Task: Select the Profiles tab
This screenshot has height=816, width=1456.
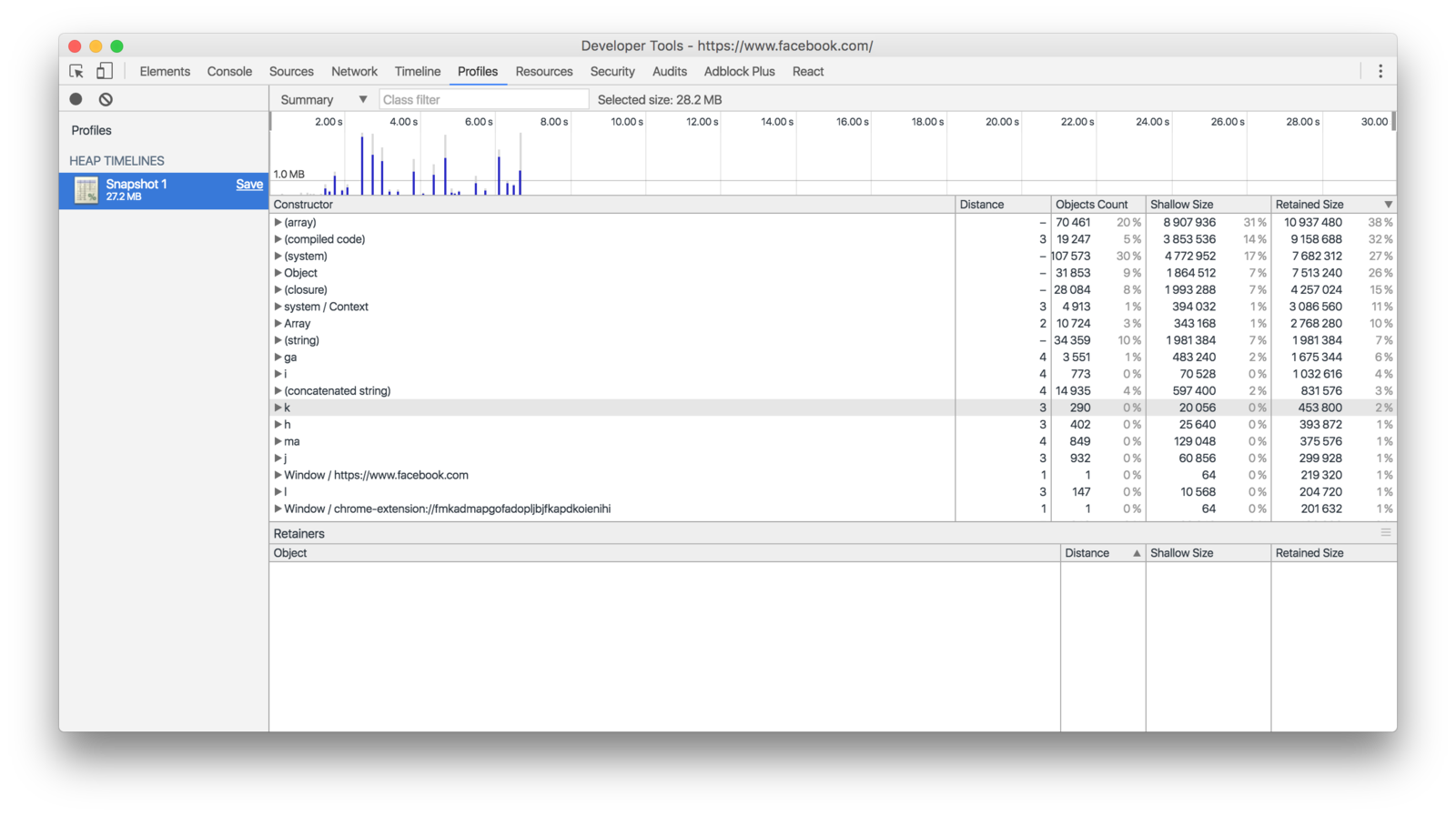Action: point(478,71)
